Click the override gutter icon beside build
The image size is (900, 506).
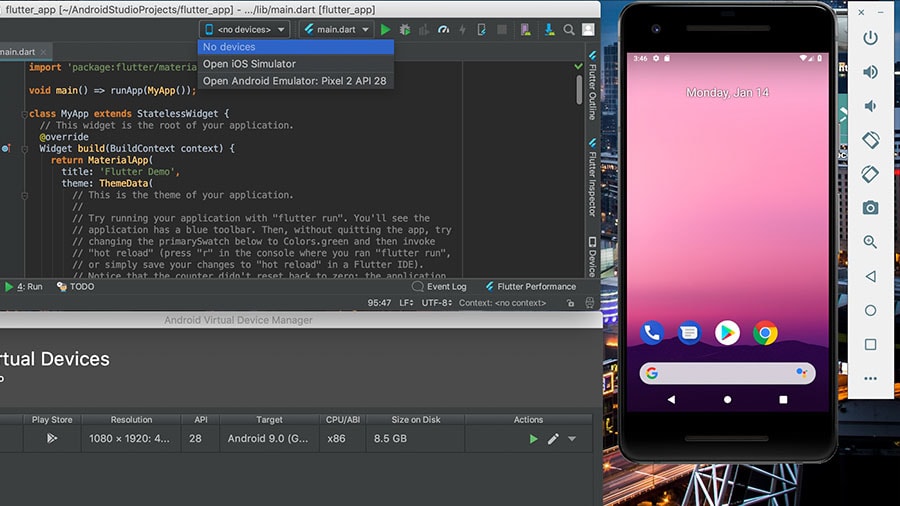click(x=6, y=149)
